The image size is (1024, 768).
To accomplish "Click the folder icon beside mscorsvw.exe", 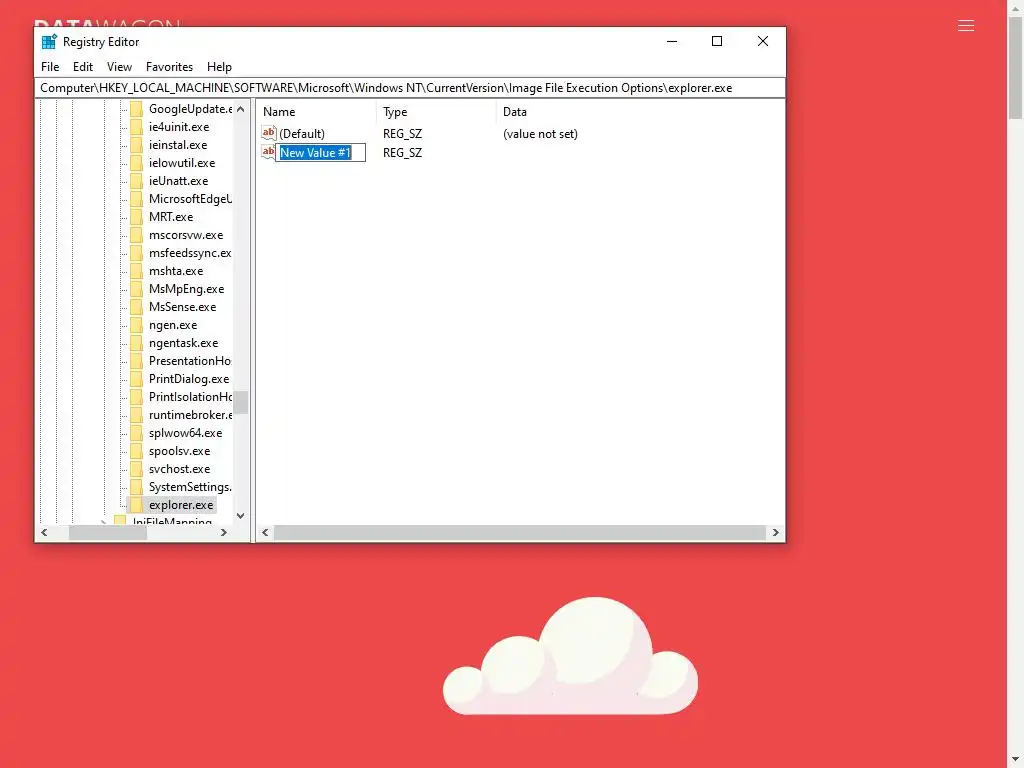I will point(136,235).
